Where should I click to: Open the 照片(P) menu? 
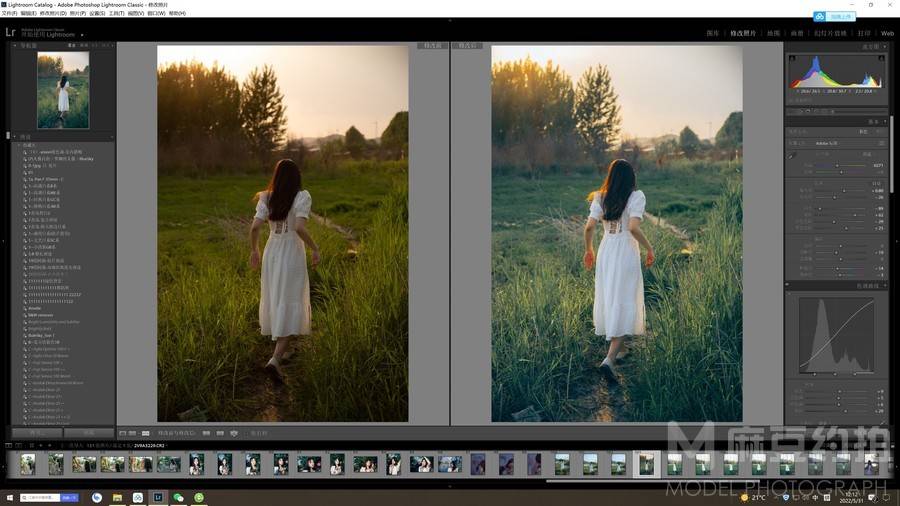[77, 13]
